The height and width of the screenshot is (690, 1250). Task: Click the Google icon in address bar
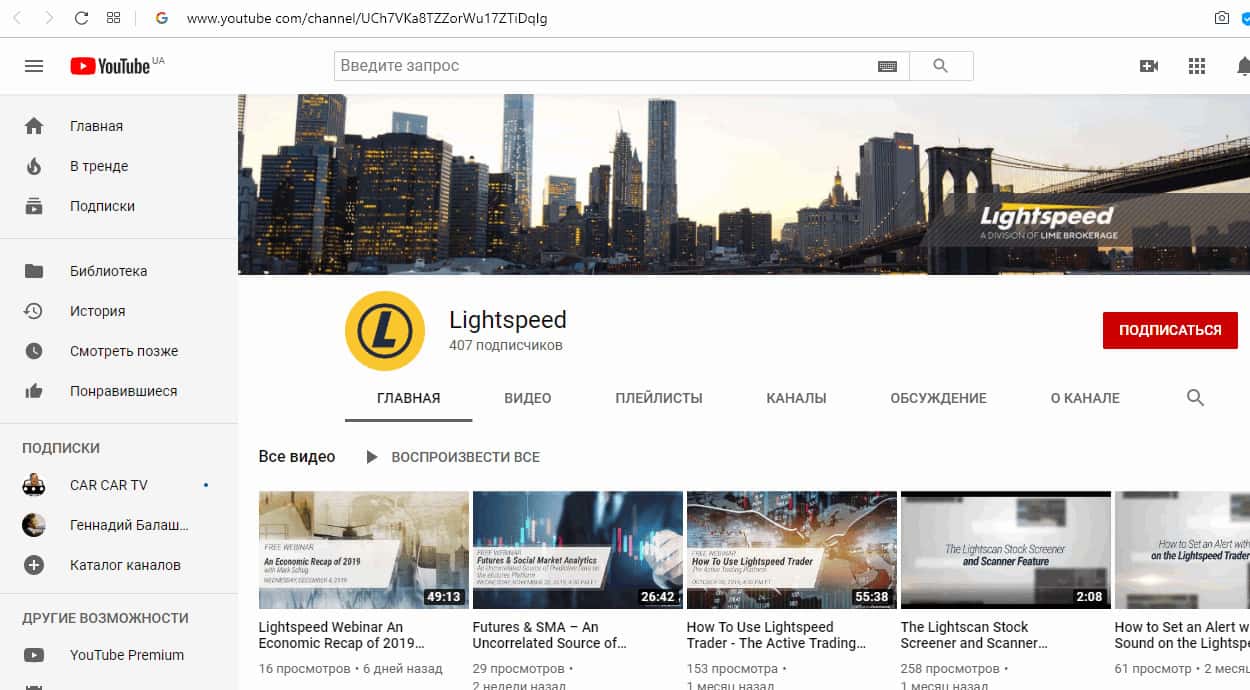[x=162, y=18]
